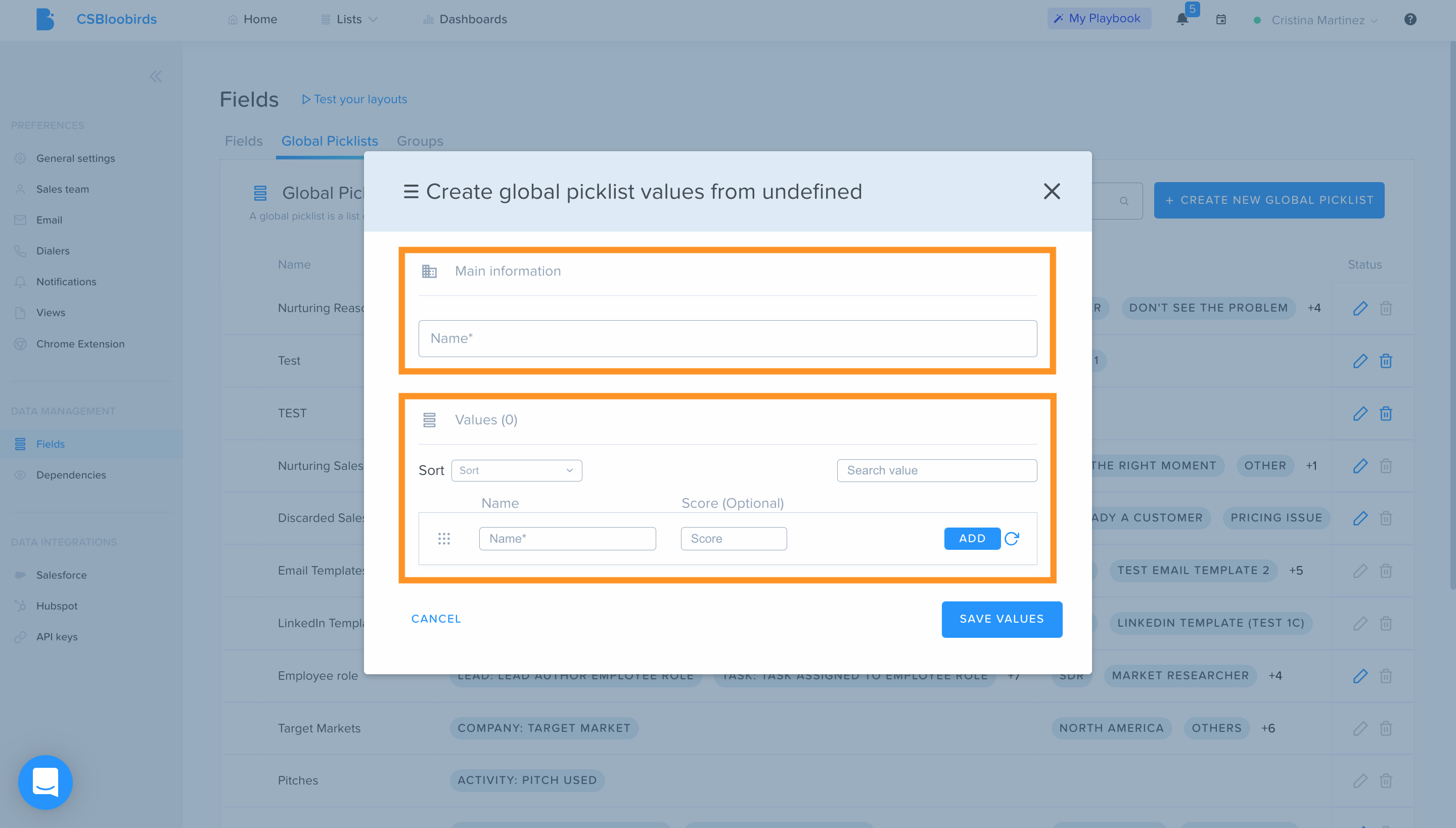Click the refresh icon beside ADD

click(1012, 538)
